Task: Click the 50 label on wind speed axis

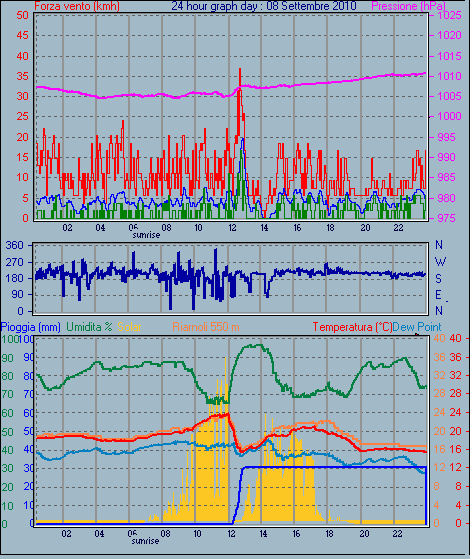Action: click(x=22, y=15)
